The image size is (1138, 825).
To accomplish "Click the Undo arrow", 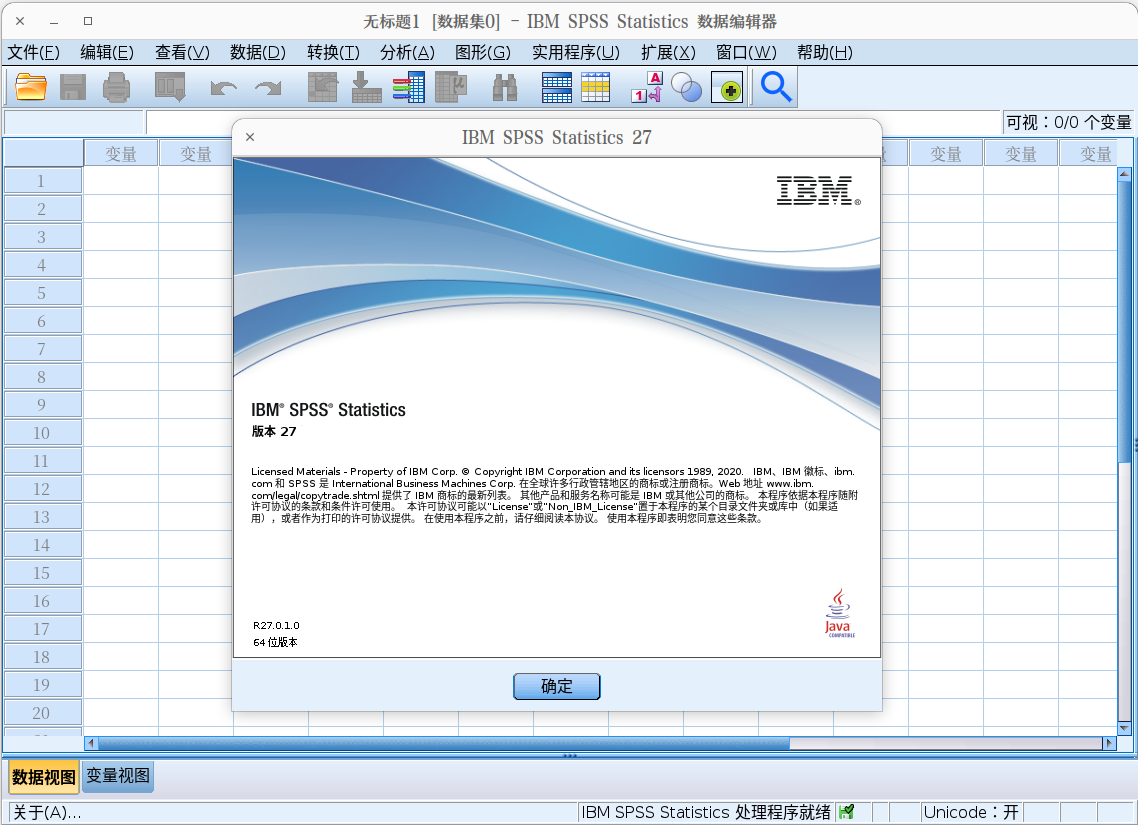I will [x=224, y=88].
